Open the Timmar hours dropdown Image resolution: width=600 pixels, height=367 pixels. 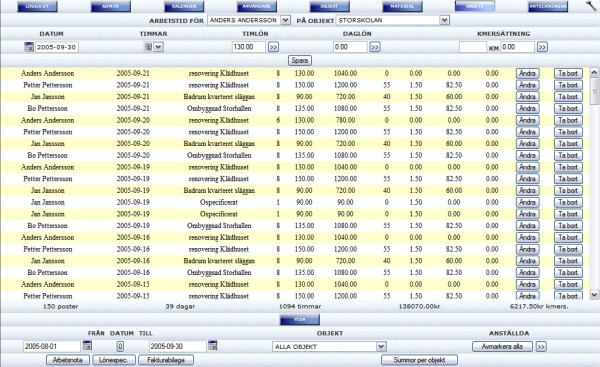pos(158,47)
